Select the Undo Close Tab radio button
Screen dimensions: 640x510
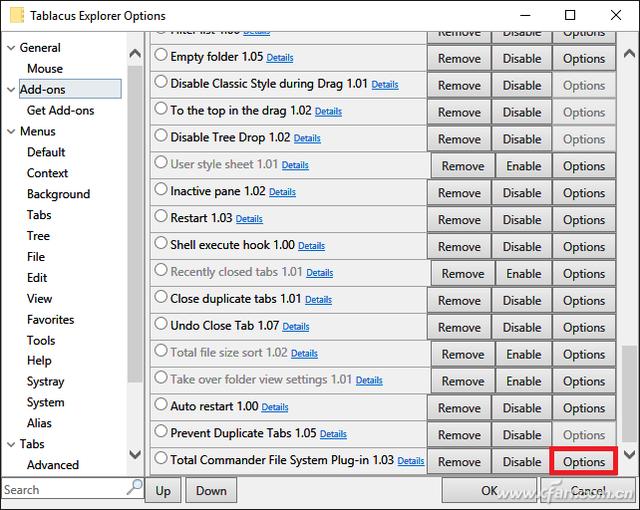click(x=161, y=324)
